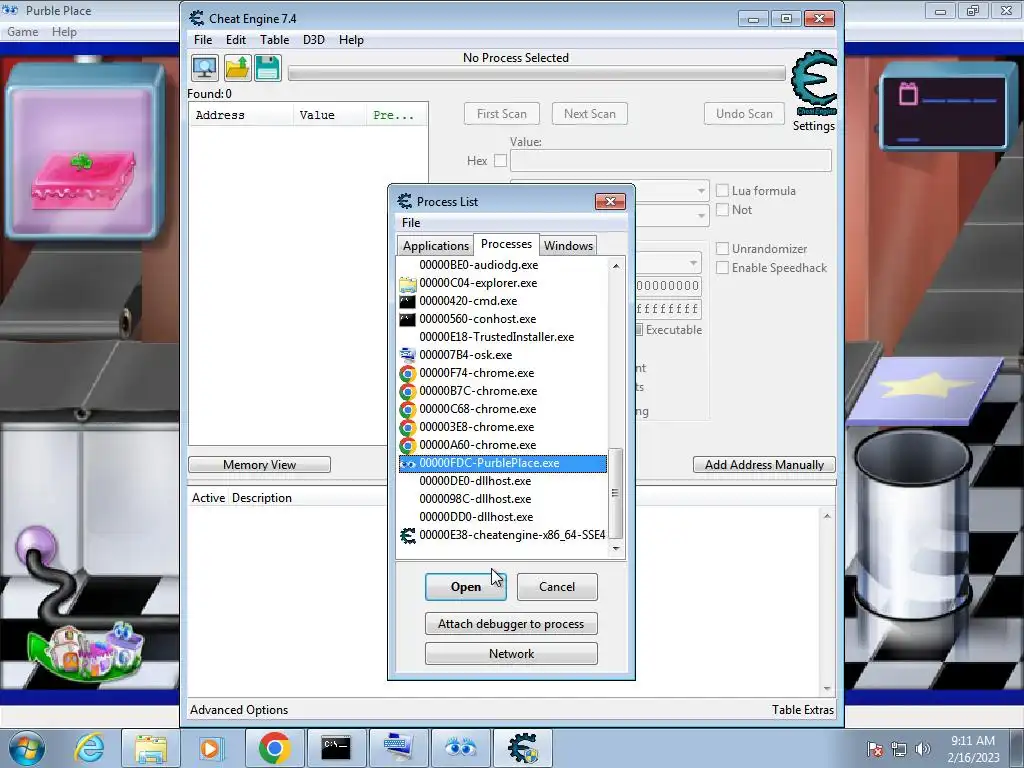This screenshot has width=1024, height=768.
Task: Open Purble Place Game menu
Action: (22, 32)
